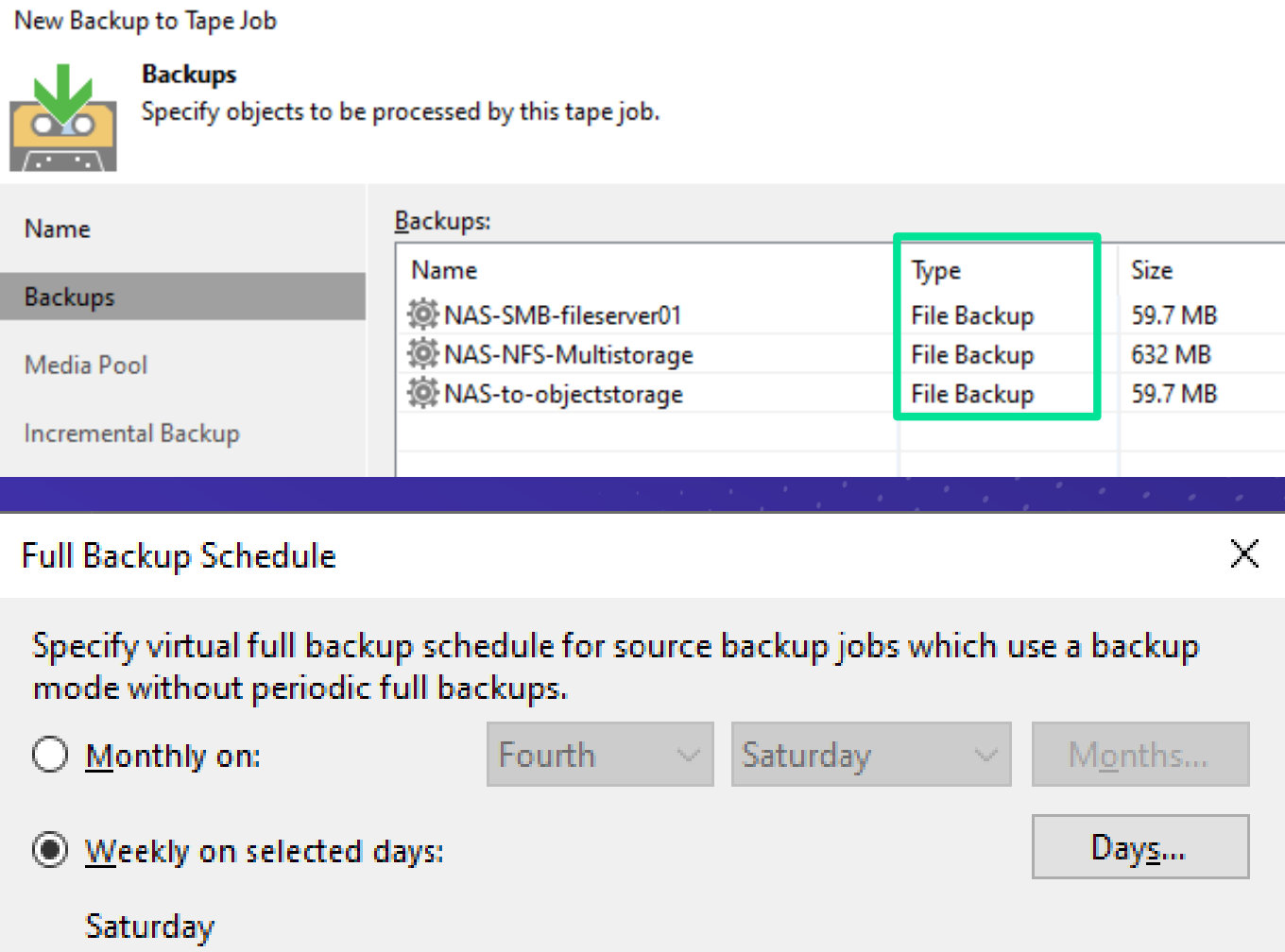The width and height of the screenshot is (1285, 952).
Task: Sort backups by Type column header
Action: [935, 271]
